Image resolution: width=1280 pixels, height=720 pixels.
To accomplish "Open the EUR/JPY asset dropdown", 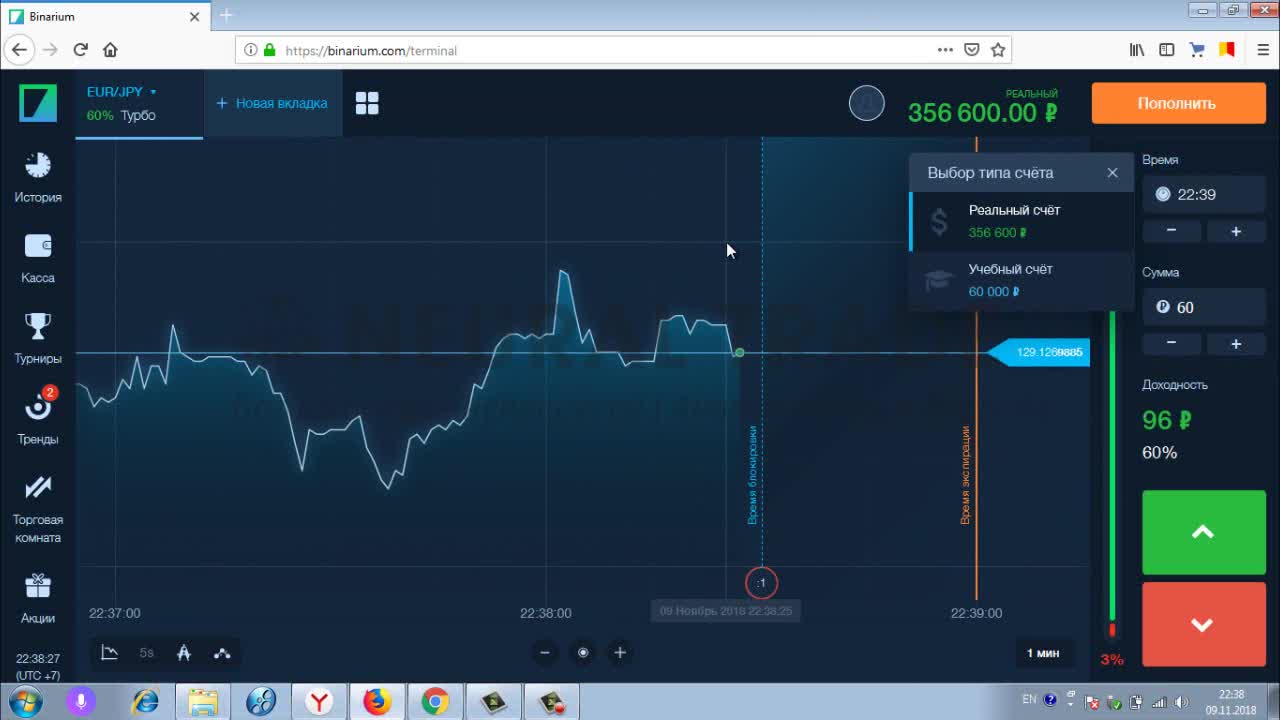I will pyautogui.click(x=122, y=92).
